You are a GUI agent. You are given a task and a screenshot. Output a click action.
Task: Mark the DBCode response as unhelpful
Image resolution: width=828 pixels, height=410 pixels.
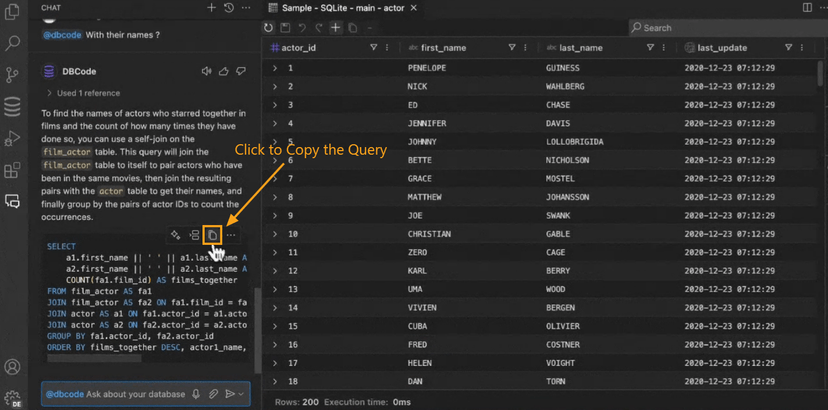[241, 71]
